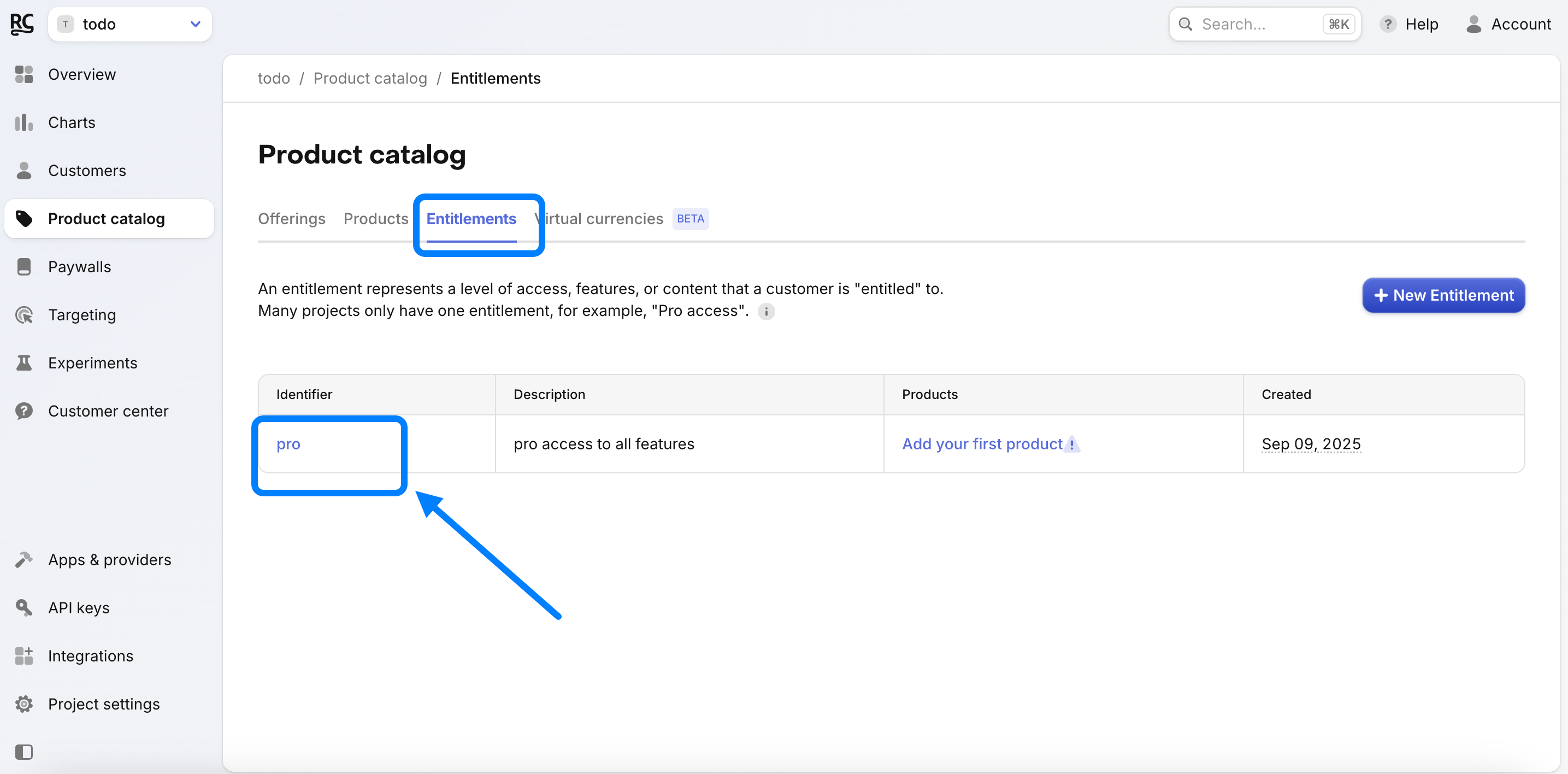Click the info icon beside description
Screen dimensions: 1568x774
(766, 312)
